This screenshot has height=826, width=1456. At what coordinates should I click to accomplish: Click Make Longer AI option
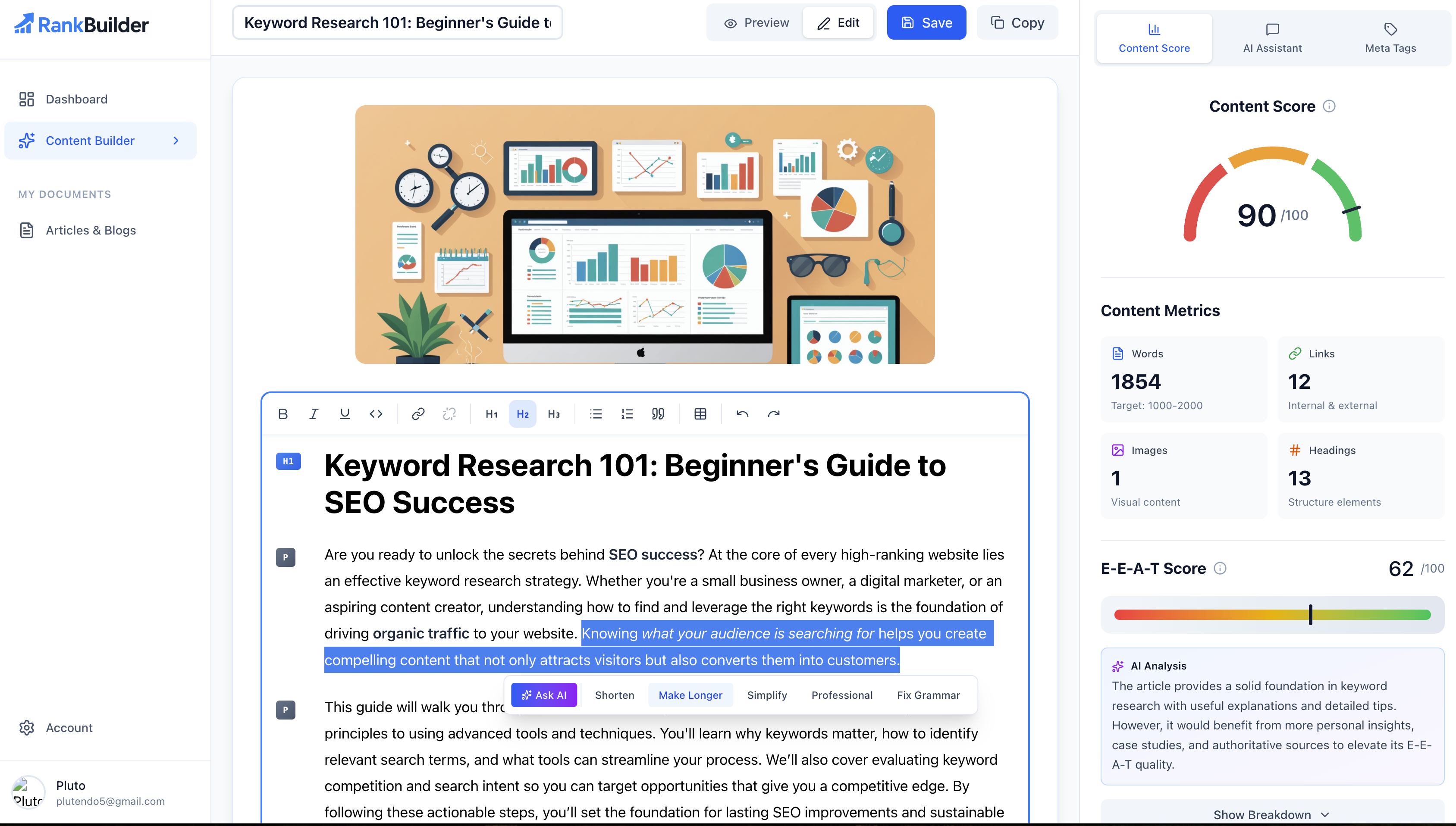[690, 695]
